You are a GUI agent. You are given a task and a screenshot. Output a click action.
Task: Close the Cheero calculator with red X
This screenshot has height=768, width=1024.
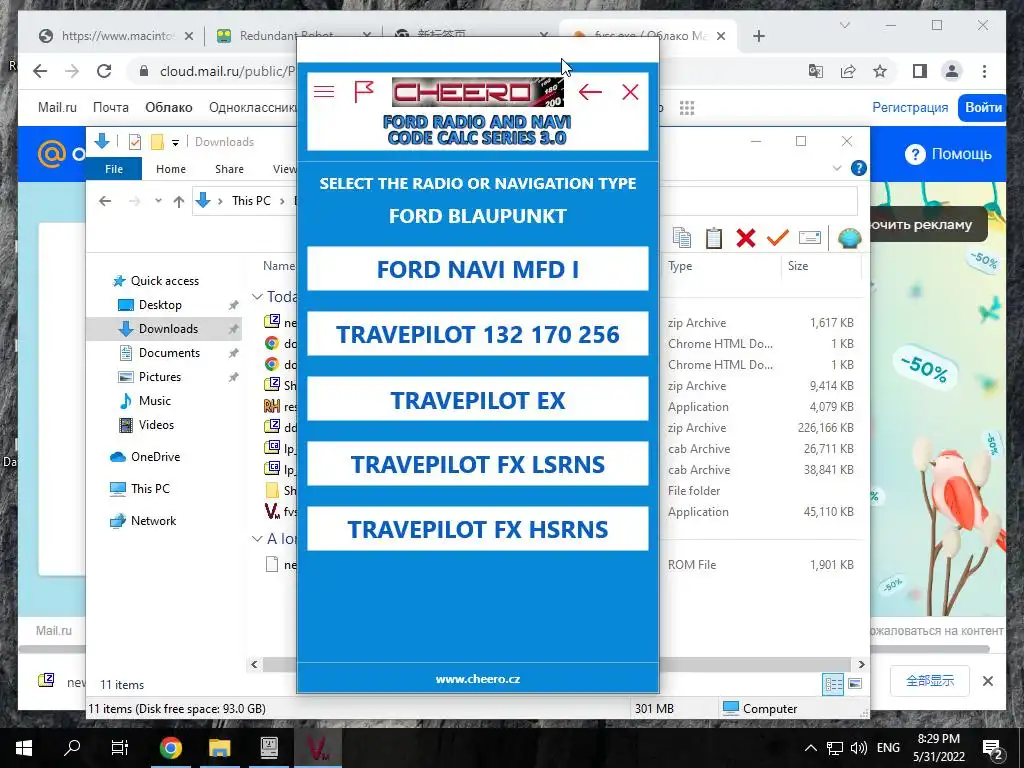pos(630,92)
